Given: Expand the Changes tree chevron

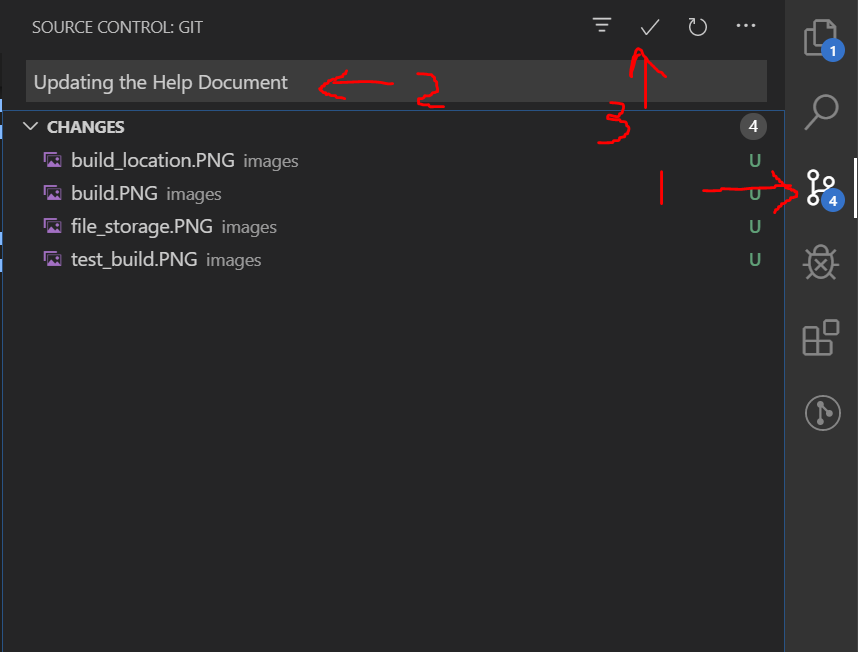Looking at the screenshot, I should pyautogui.click(x=31, y=127).
